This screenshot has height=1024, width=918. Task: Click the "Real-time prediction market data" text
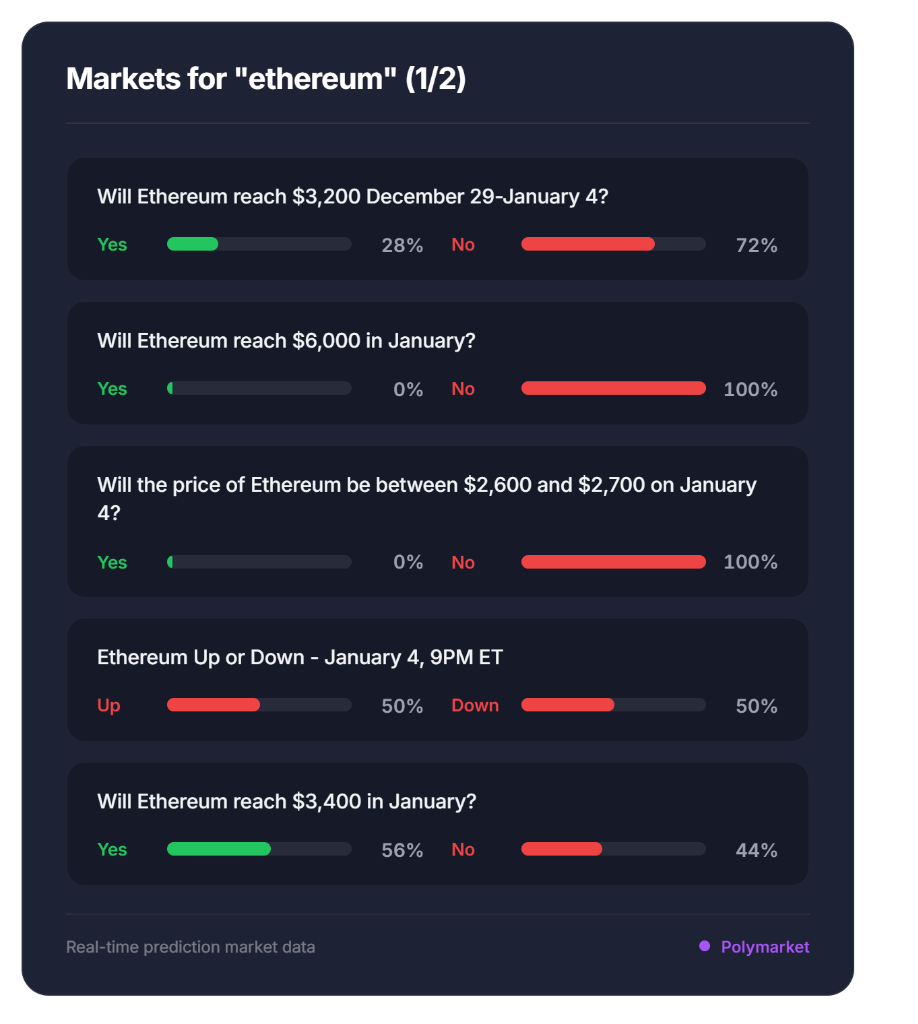190,946
